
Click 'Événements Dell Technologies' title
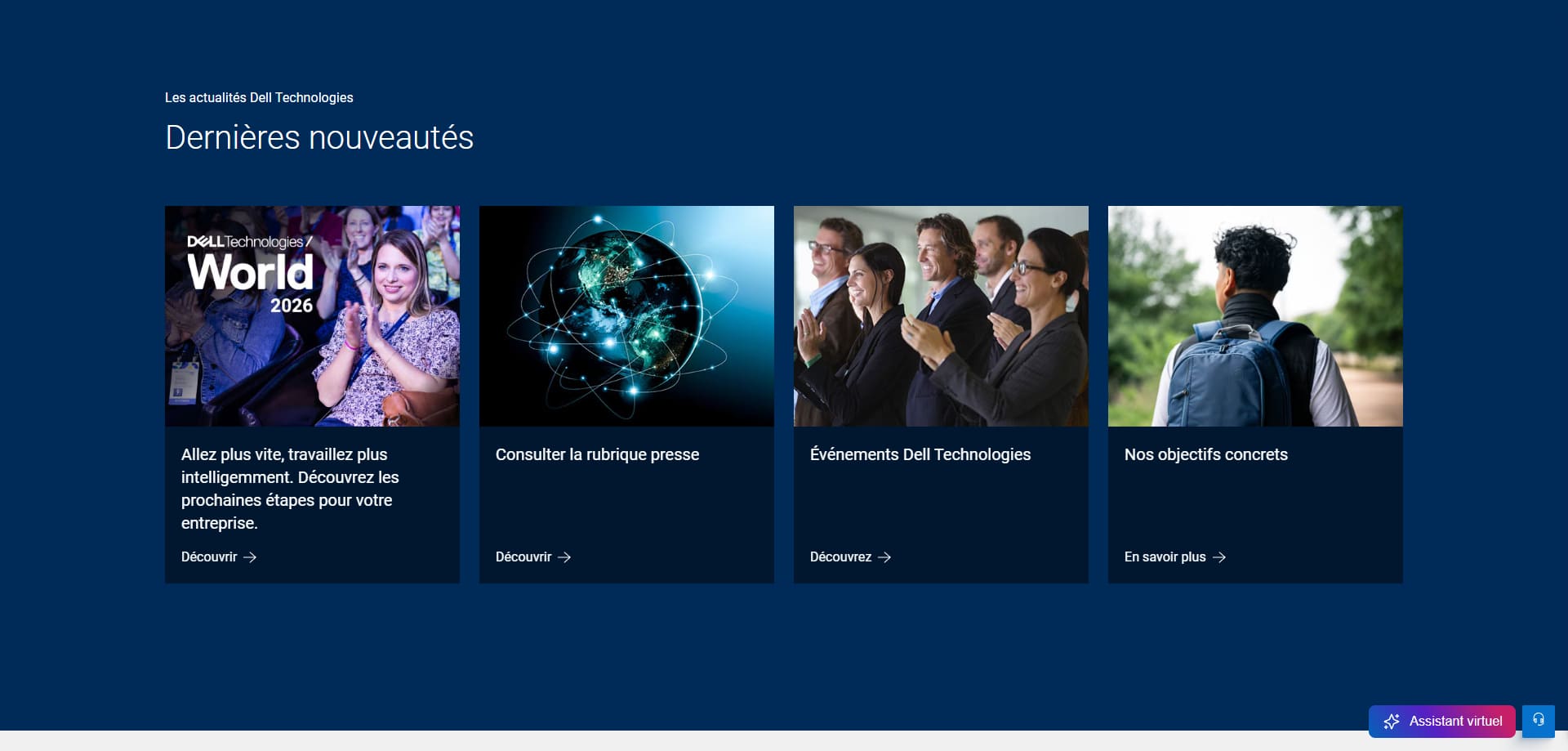pyautogui.click(x=920, y=454)
